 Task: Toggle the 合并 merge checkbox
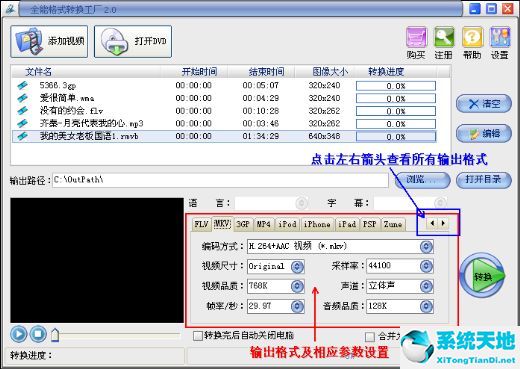coord(370,337)
